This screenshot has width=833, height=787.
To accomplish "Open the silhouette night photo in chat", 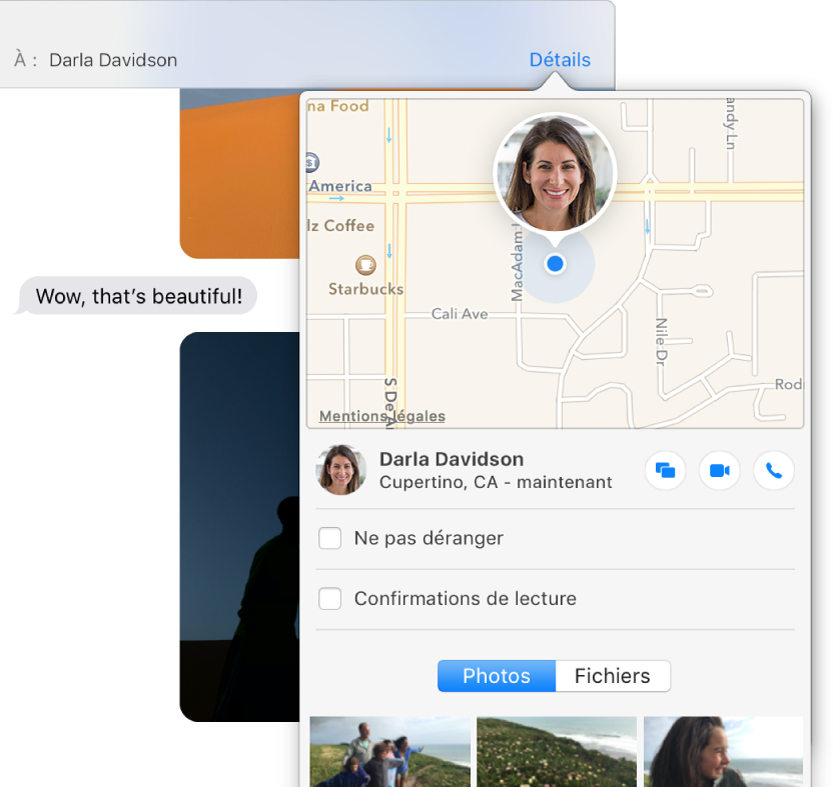I will click(240, 525).
